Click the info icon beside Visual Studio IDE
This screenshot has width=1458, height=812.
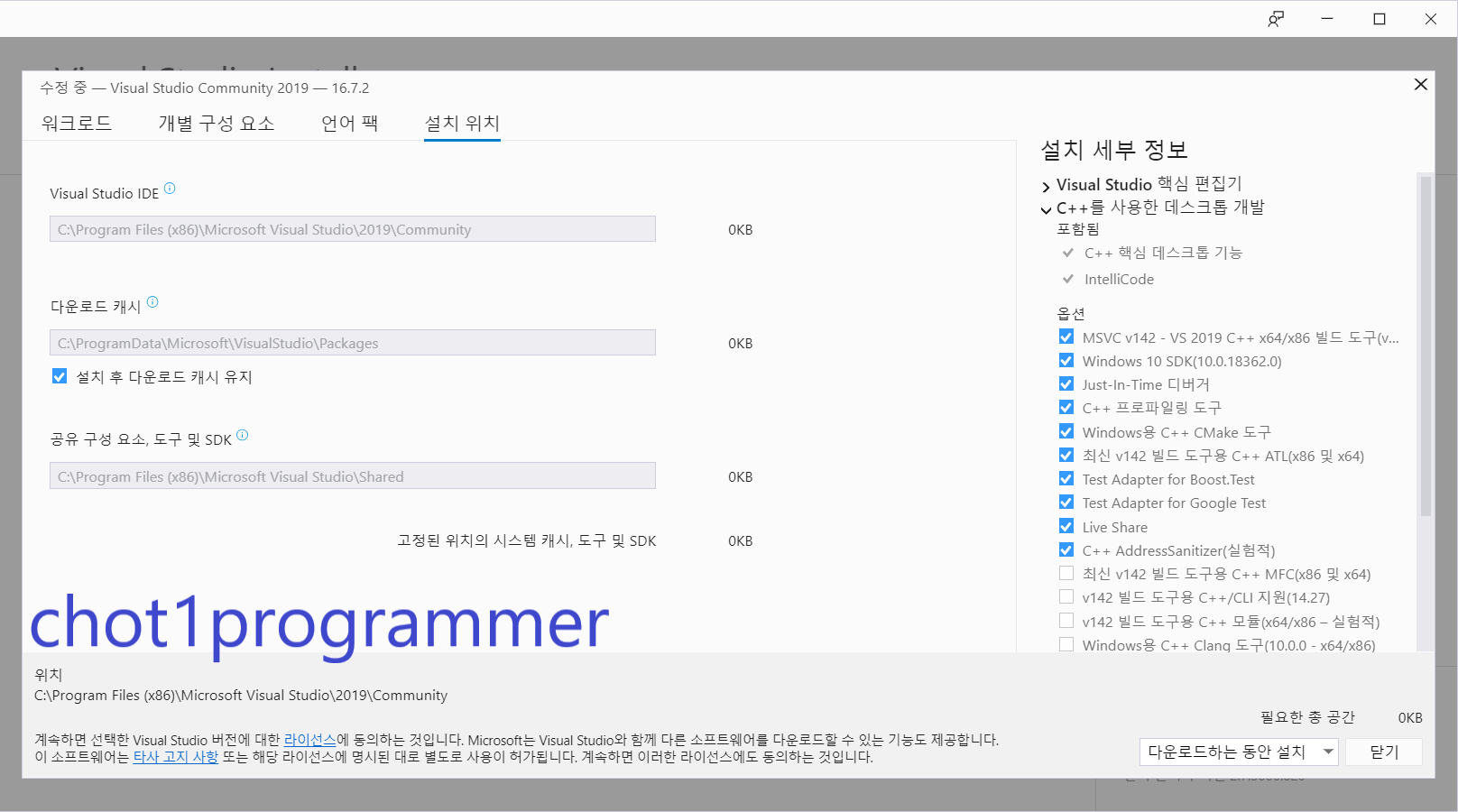point(171,188)
